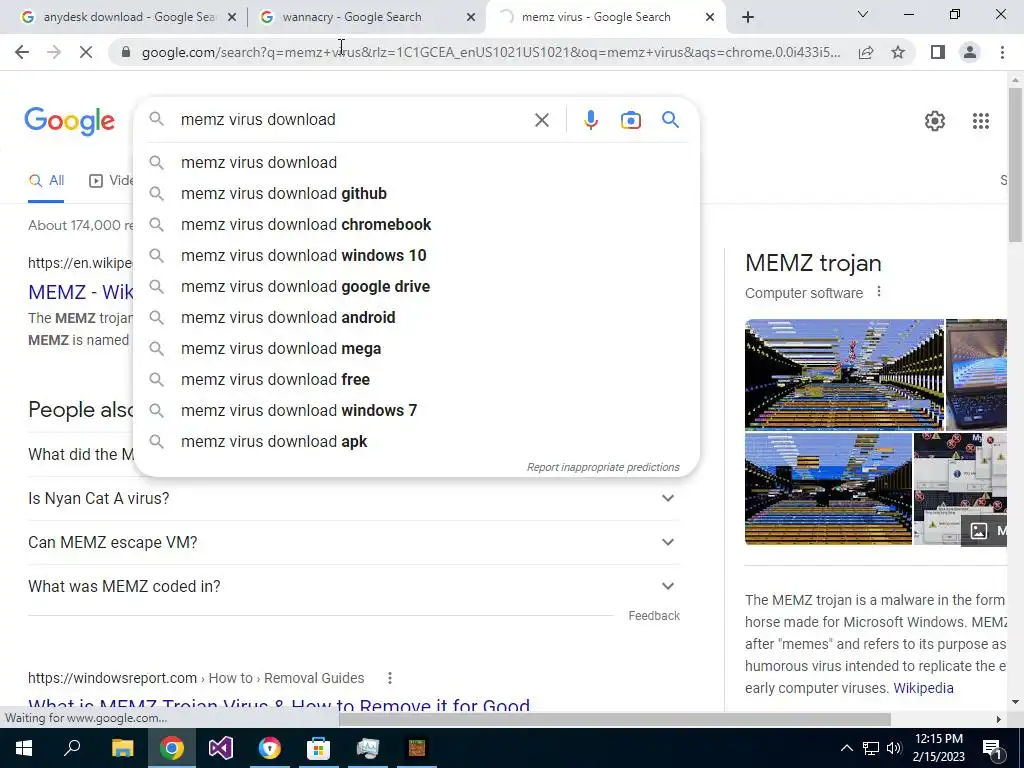This screenshot has width=1024, height=768.
Task: Open Microsoft Store from taskbar
Action: [x=319, y=748]
